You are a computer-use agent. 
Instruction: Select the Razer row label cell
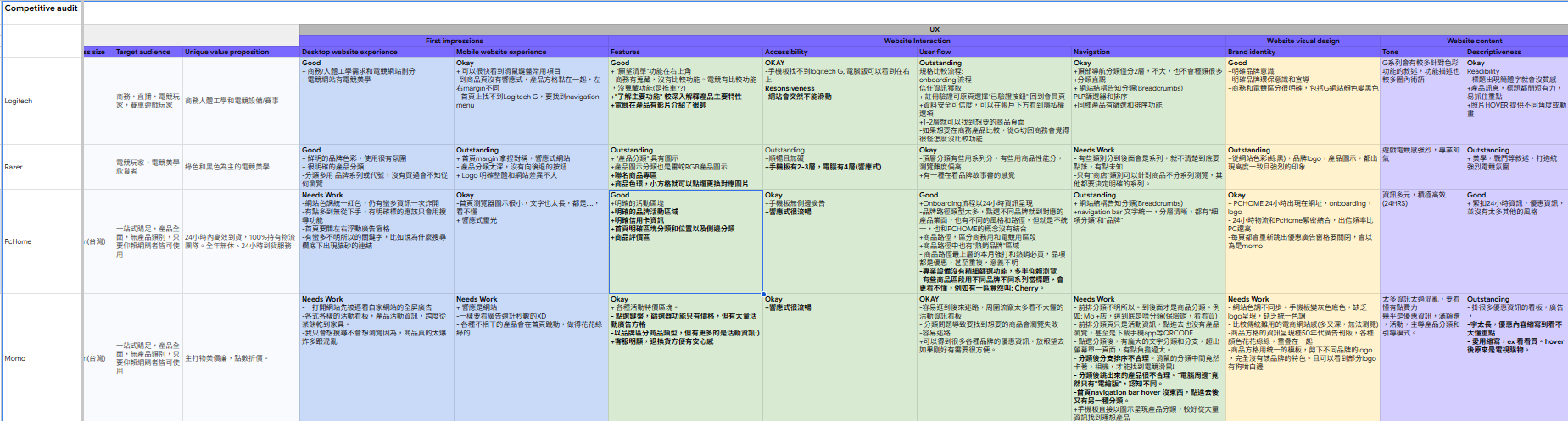point(41,167)
